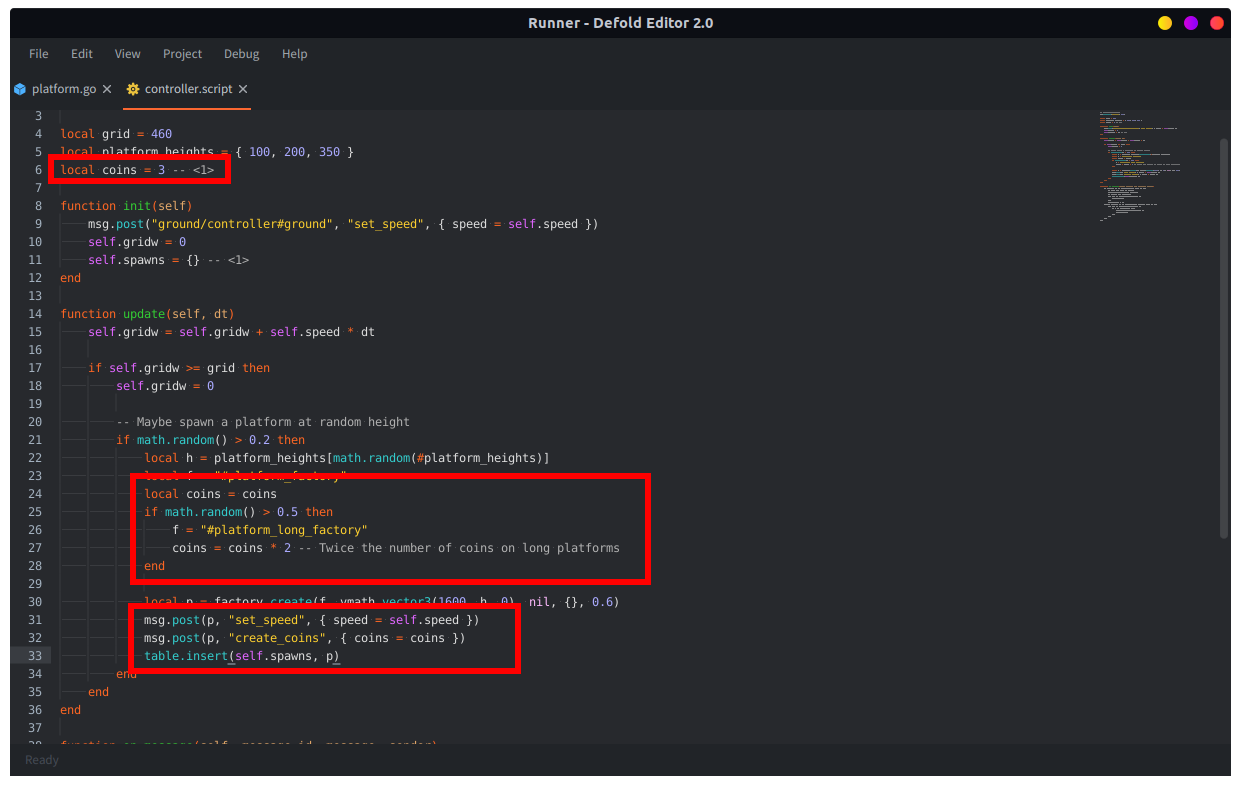The height and width of the screenshot is (786, 1241).
Task: Click the cube icon on platform.go tab
Action: (x=20, y=89)
